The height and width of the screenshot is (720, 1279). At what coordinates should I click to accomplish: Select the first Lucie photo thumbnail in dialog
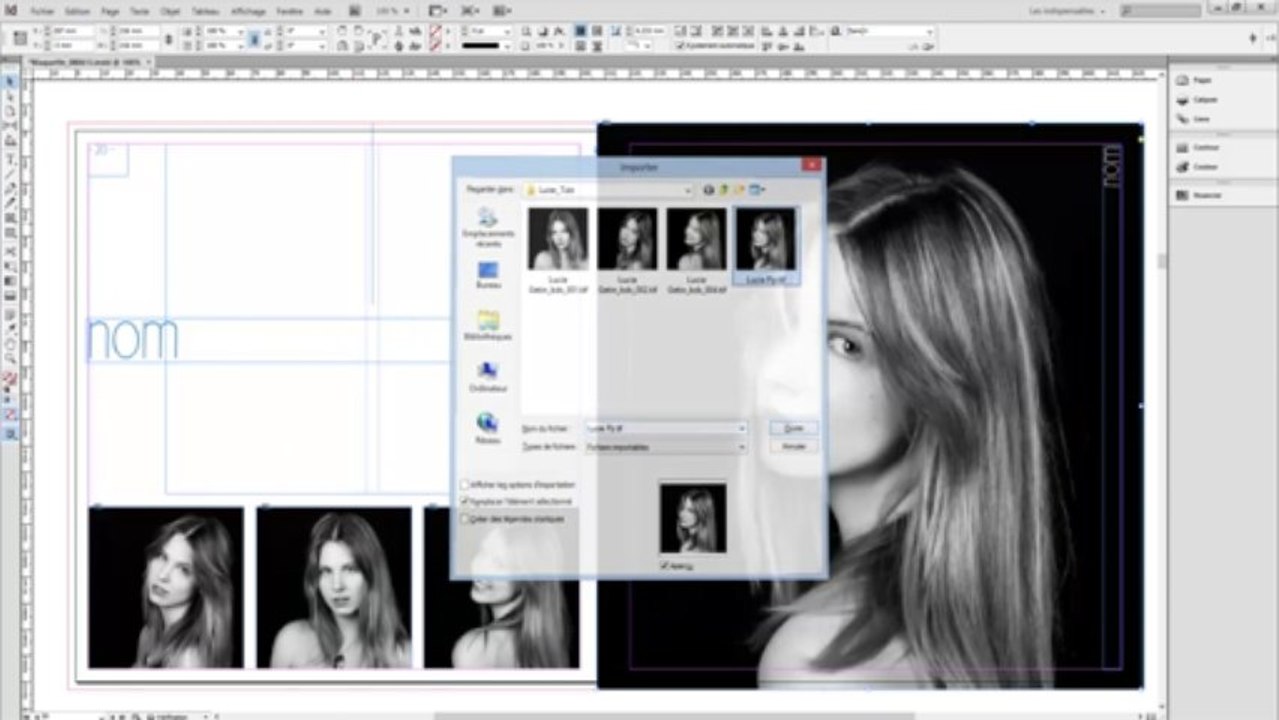point(558,239)
